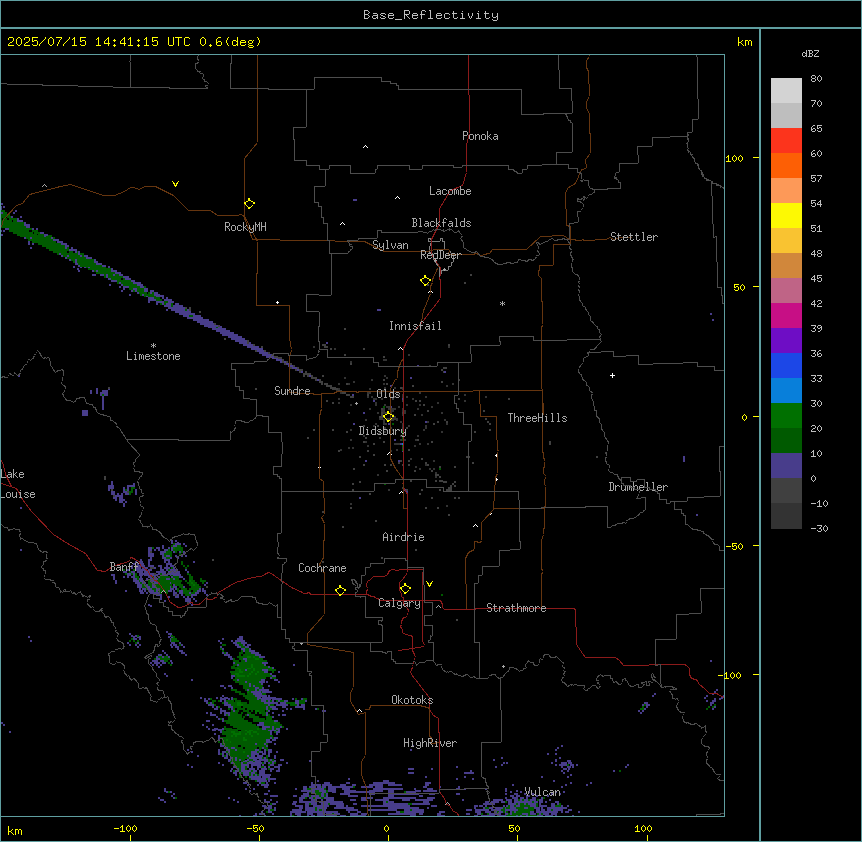Click the orange 60 dBZ legend swatch
The height and width of the screenshot is (842, 862).
point(786,165)
